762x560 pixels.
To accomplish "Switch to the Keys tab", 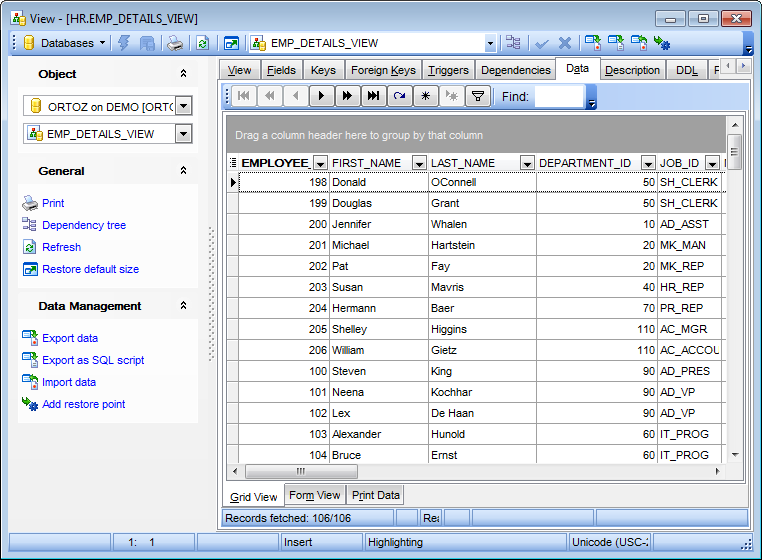I will tap(323, 70).
